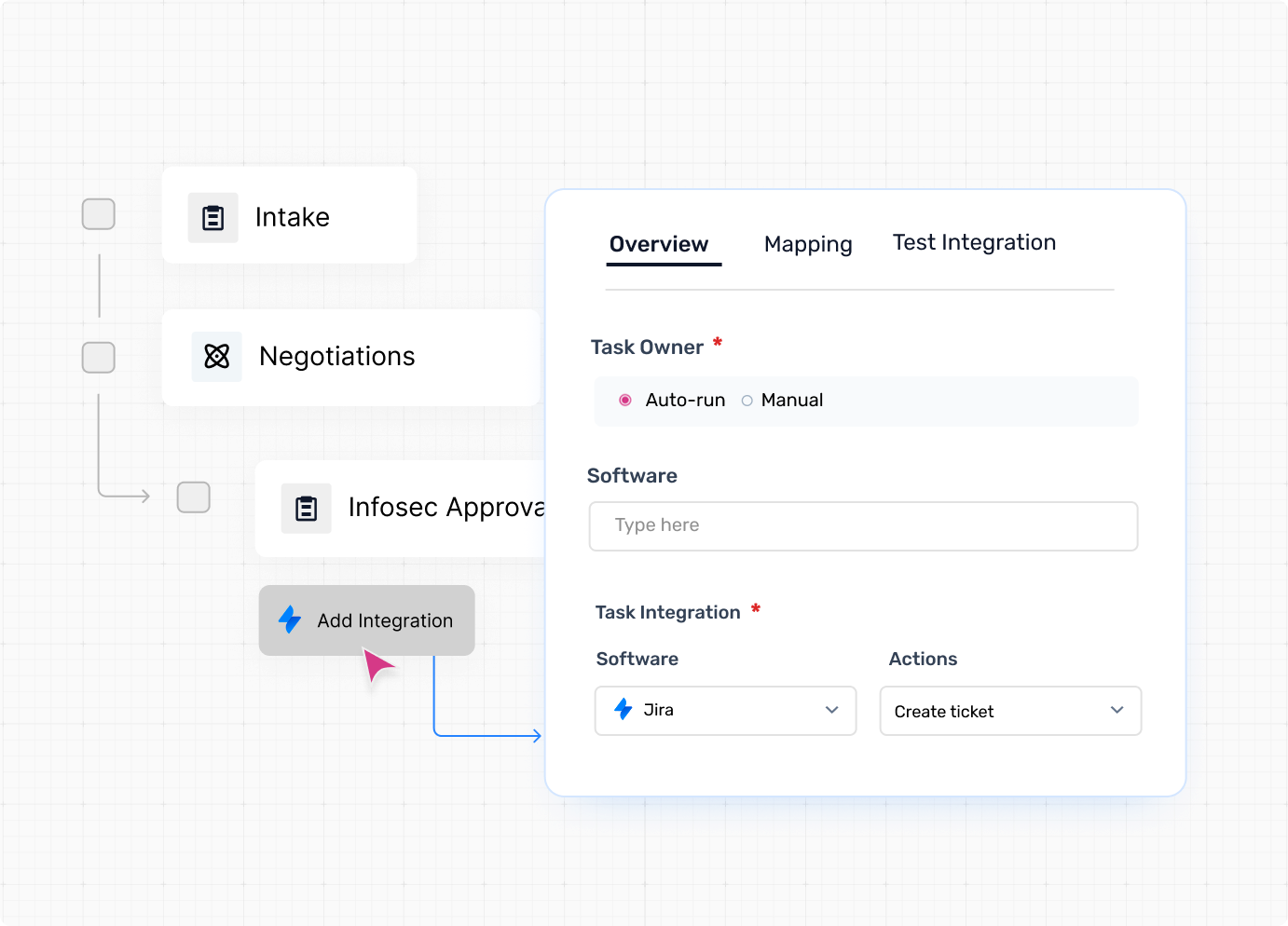Click the Jira lightning icon in Software dropdown
This screenshot has width=1288, height=926.
(x=623, y=709)
